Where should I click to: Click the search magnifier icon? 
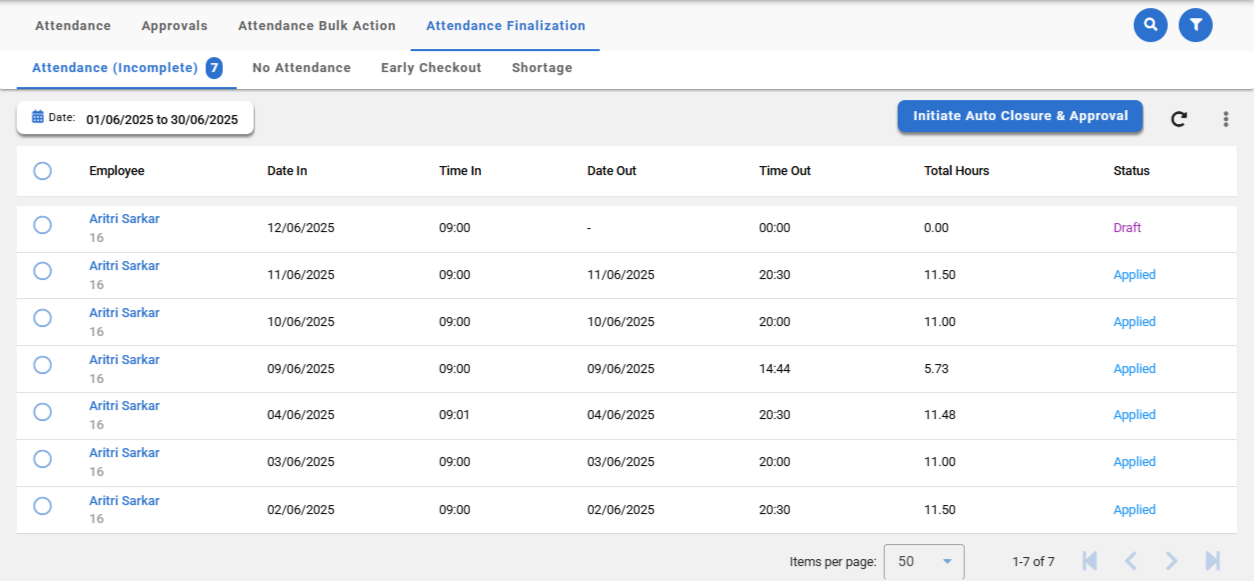pos(1150,25)
